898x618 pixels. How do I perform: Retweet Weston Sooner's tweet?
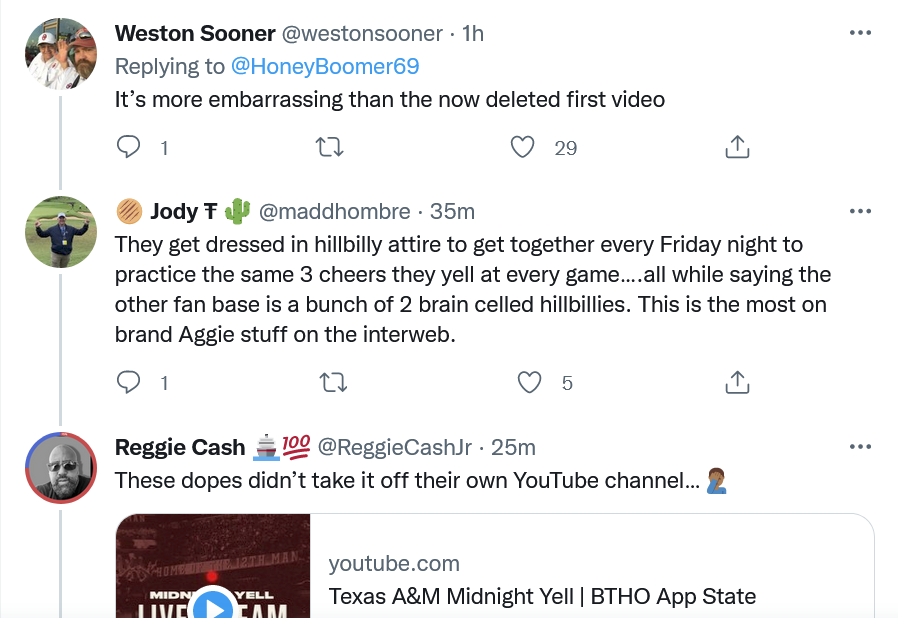329,148
